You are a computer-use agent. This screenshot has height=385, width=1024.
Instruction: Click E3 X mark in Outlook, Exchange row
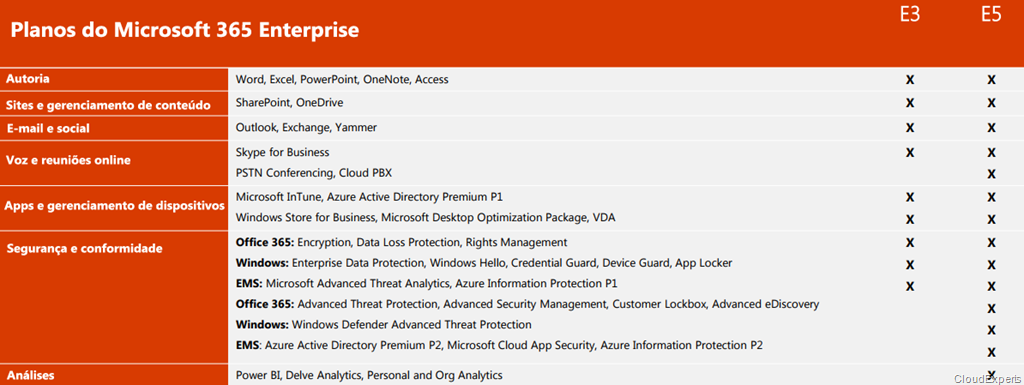(x=910, y=127)
